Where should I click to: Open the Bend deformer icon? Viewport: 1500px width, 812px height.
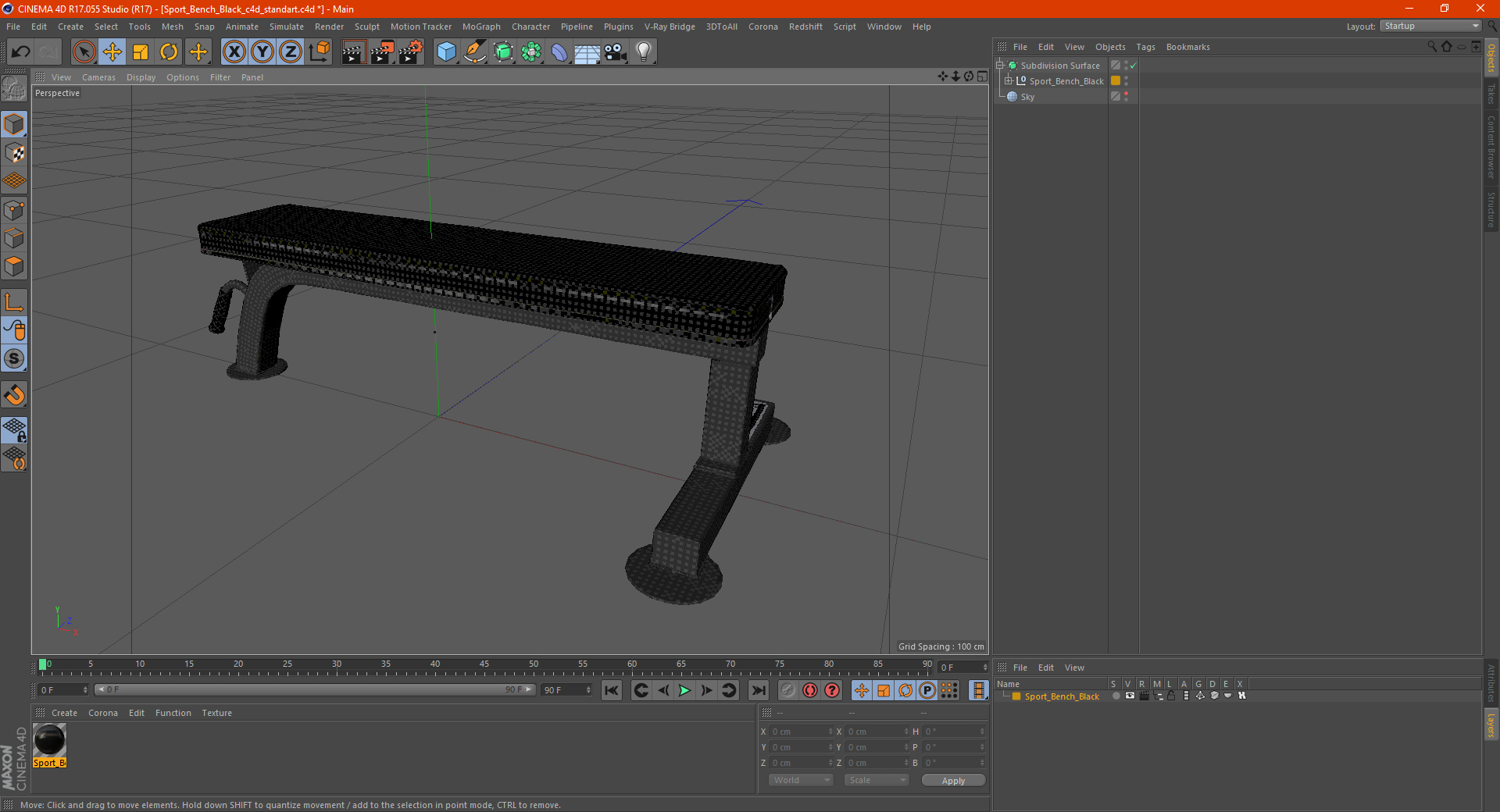(559, 52)
